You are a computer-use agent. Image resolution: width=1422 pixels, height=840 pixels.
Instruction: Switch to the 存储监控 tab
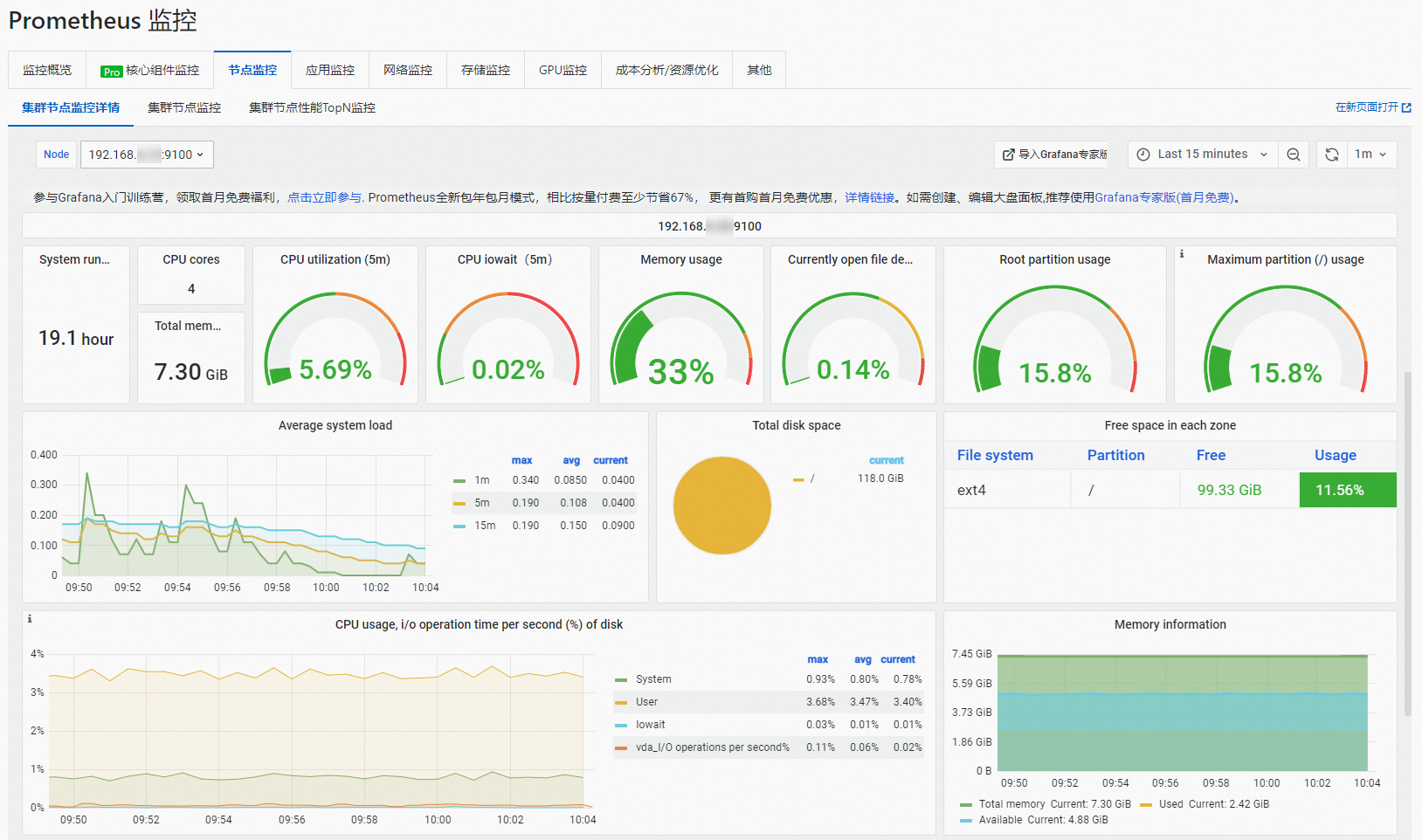tap(486, 70)
